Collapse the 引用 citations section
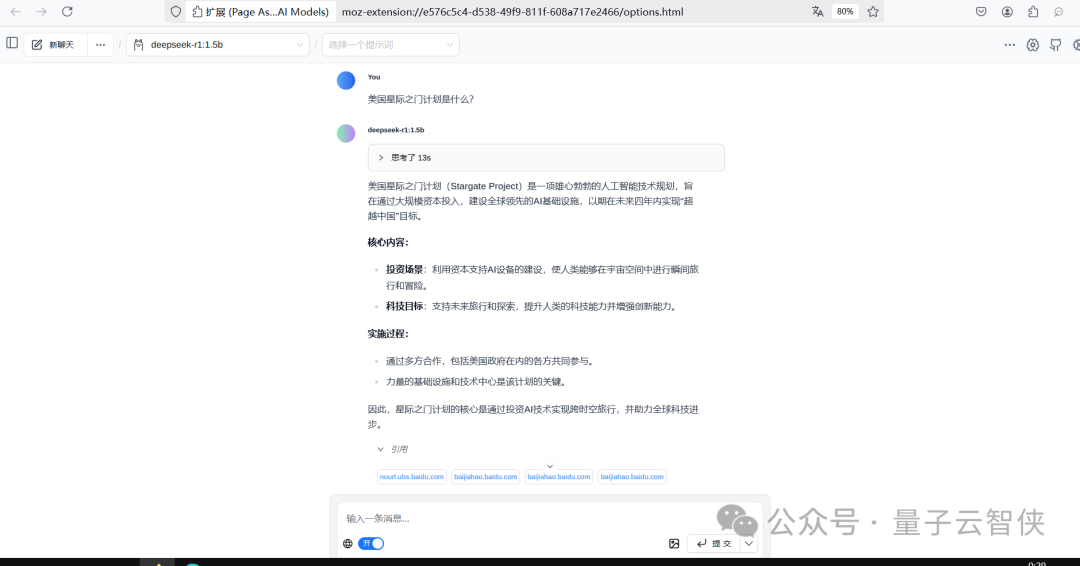This screenshot has height=566, width=1080. [x=392, y=450]
